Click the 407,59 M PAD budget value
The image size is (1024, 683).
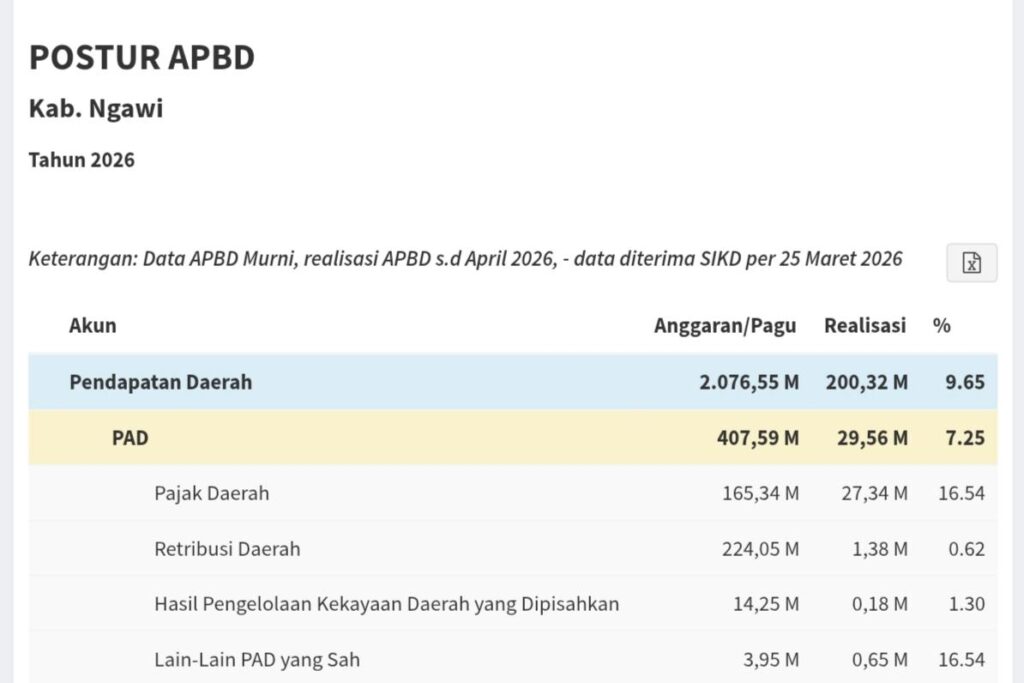pyautogui.click(x=758, y=437)
